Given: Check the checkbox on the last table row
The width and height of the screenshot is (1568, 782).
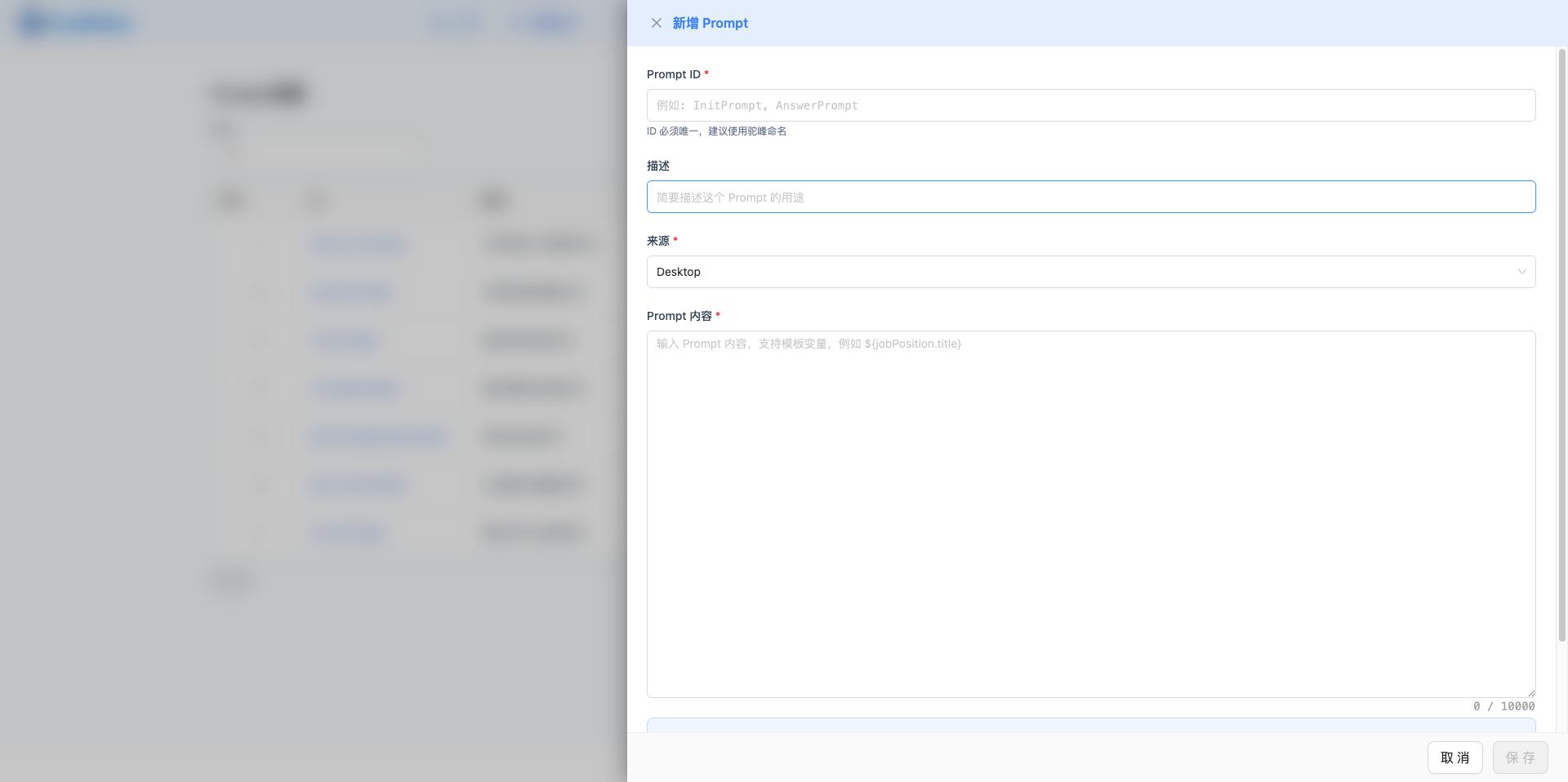Looking at the screenshot, I should 259,533.
